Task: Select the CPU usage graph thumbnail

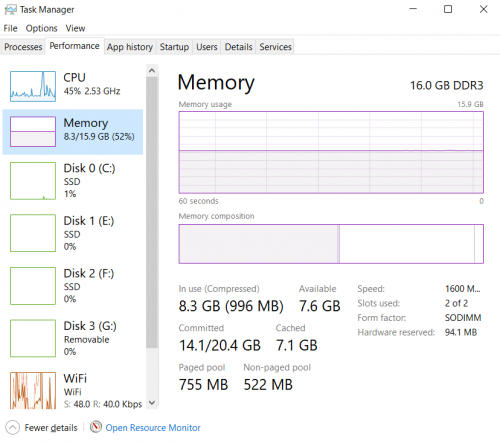Action: pyautogui.click(x=33, y=86)
